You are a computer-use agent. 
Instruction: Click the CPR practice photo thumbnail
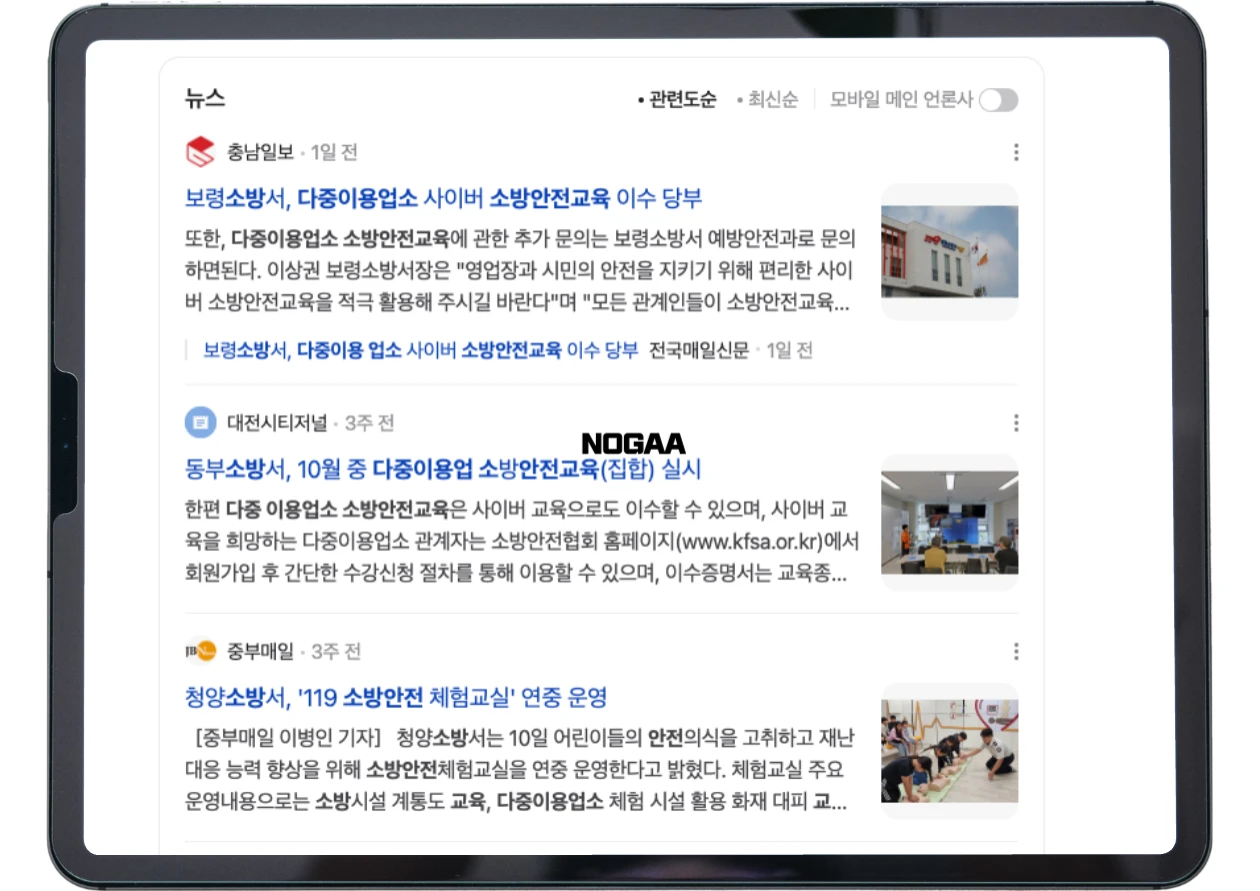click(948, 751)
